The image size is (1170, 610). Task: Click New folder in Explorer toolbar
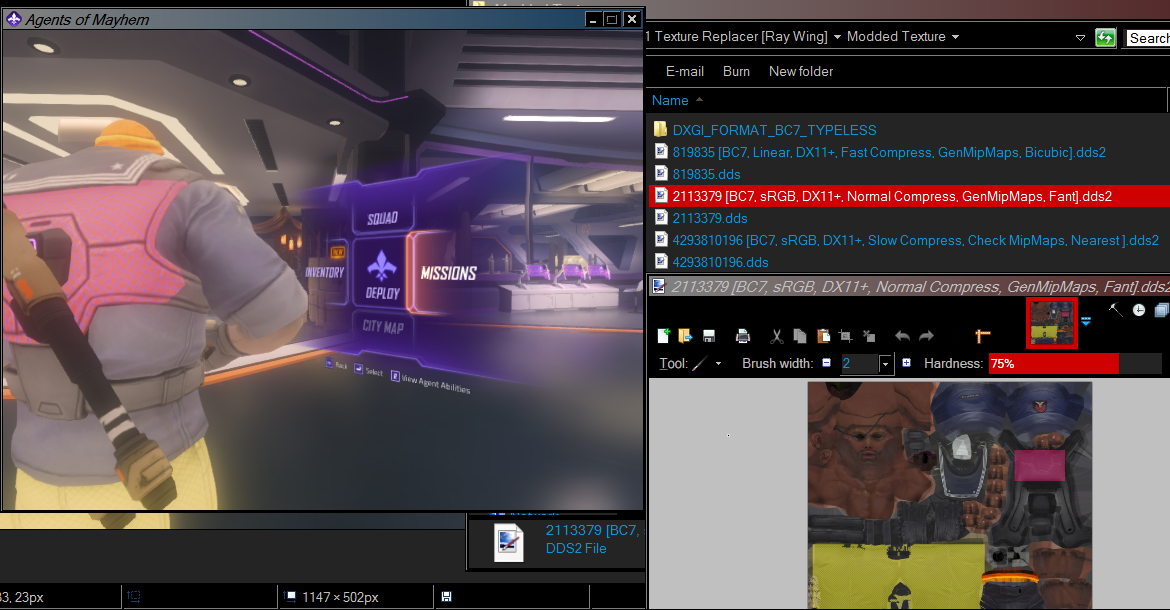(800, 71)
